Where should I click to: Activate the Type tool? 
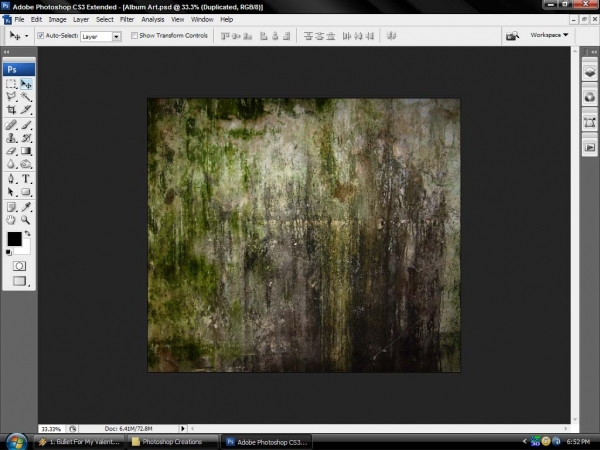(26, 179)
